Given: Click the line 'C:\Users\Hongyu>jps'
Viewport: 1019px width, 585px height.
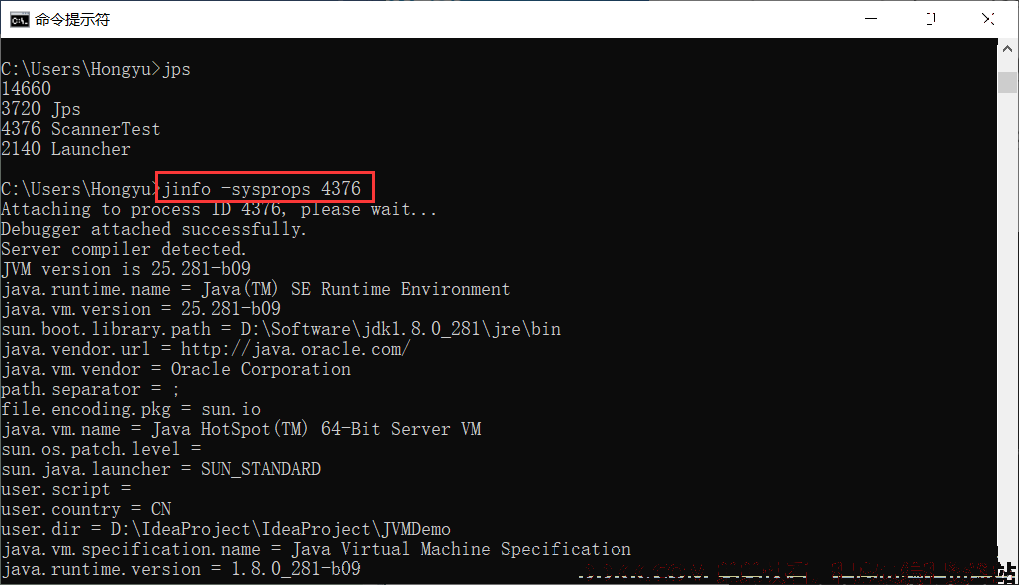Looking at the screenshot, I should [96, 69].
